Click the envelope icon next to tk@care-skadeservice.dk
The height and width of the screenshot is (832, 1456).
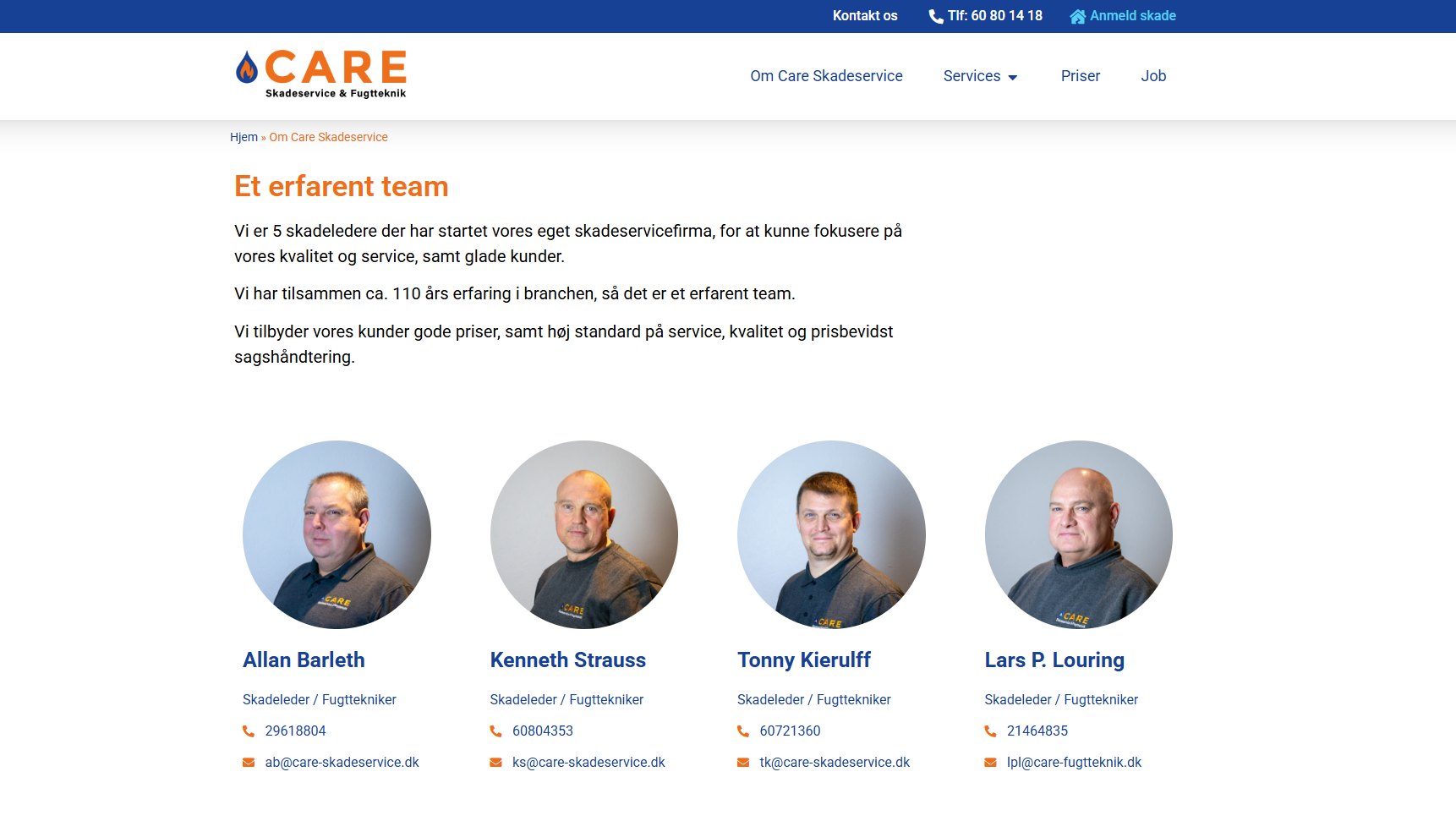(743, 763)
